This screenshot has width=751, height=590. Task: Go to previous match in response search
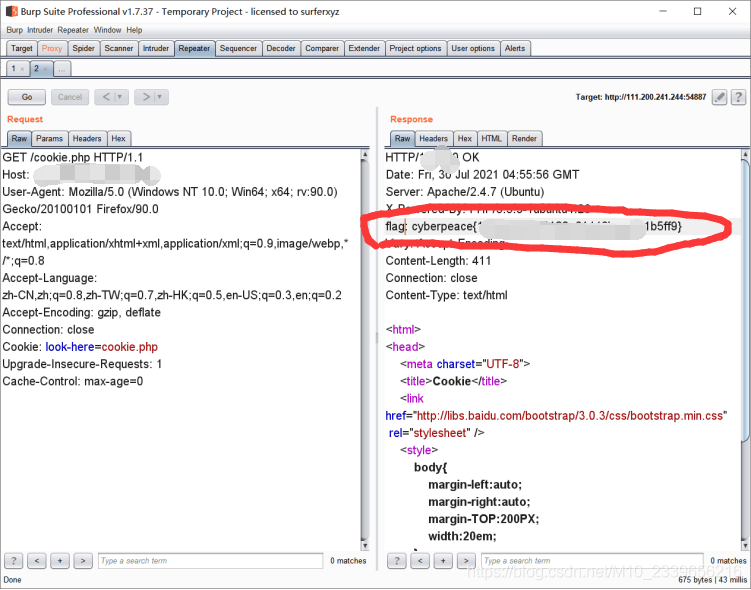(x=420, y=560)
